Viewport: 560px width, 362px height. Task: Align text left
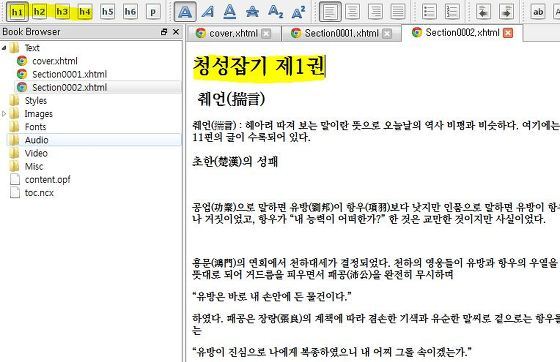pos(330,12)
